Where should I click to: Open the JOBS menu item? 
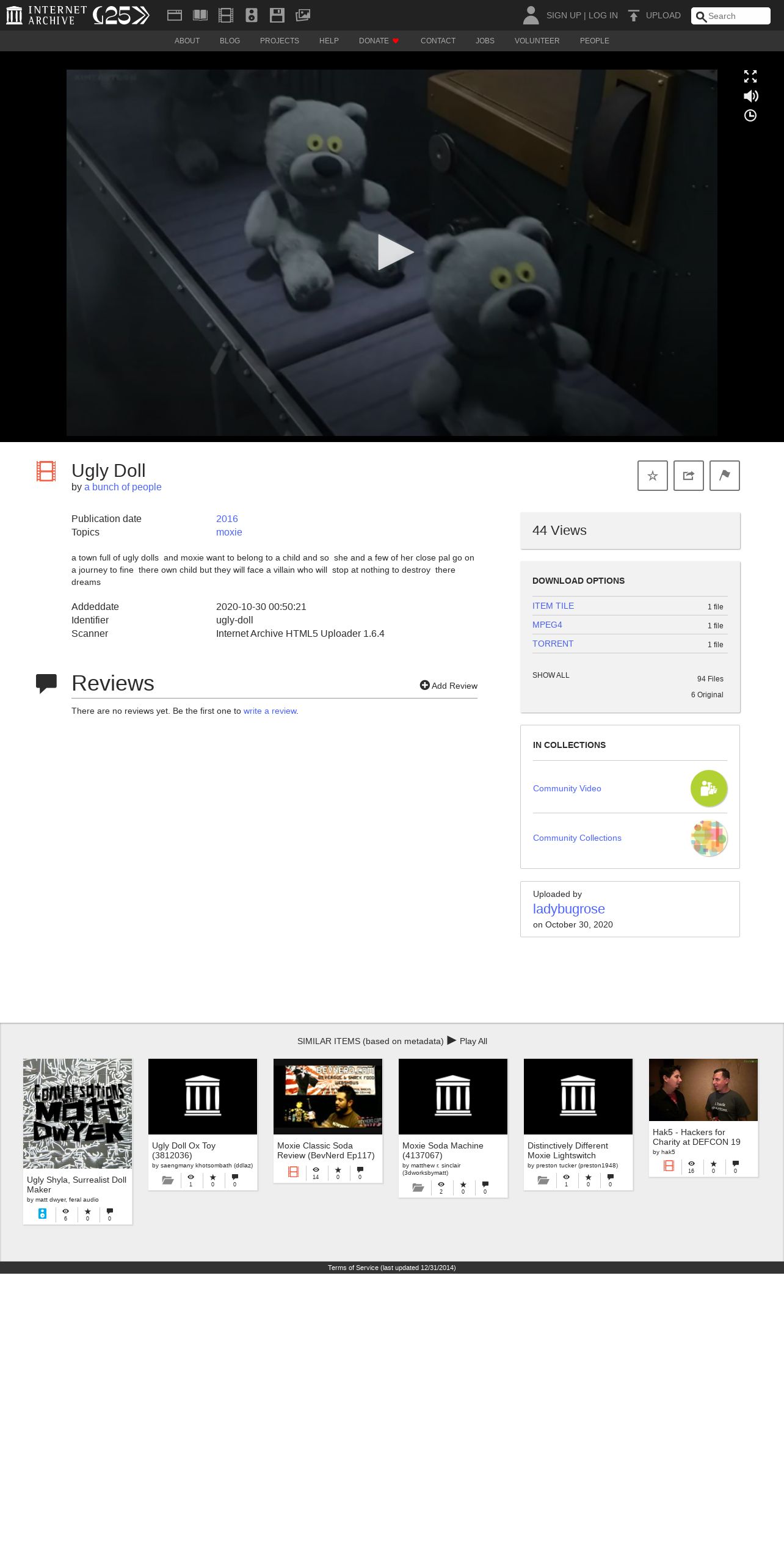pos(485,41)
